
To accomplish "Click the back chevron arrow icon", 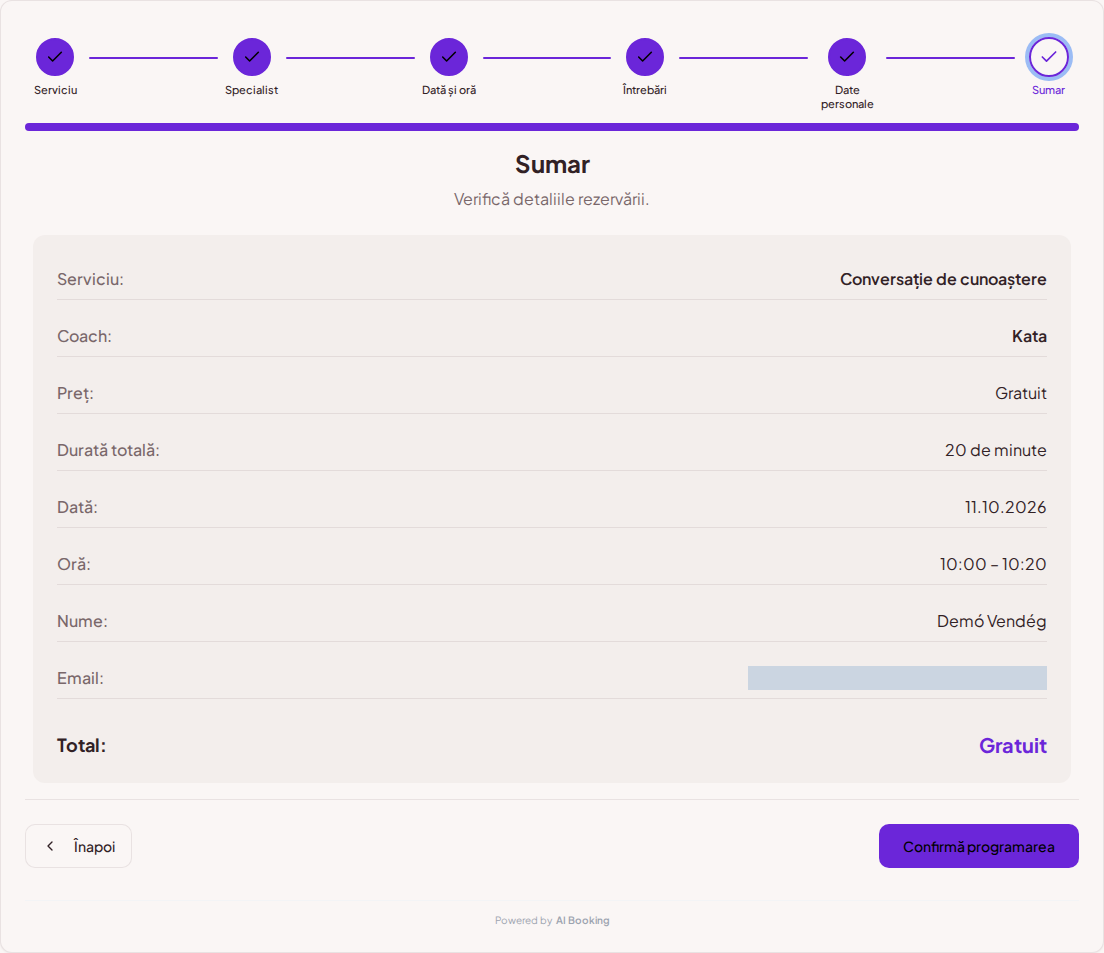I will tap(50, 846).
